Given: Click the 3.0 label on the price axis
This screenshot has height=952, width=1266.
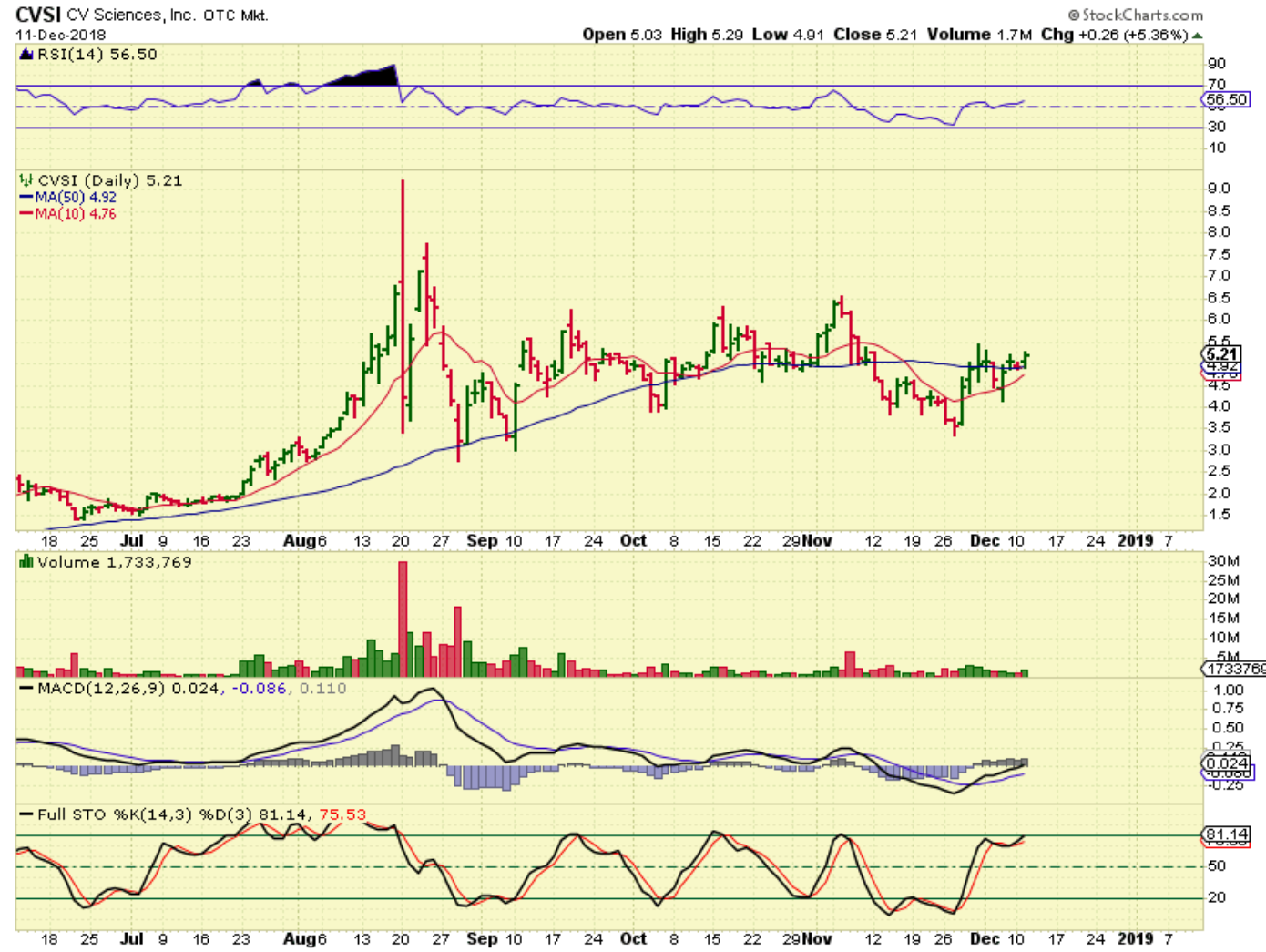Looking at the screenshot, I should click(x=1219, y=449).
